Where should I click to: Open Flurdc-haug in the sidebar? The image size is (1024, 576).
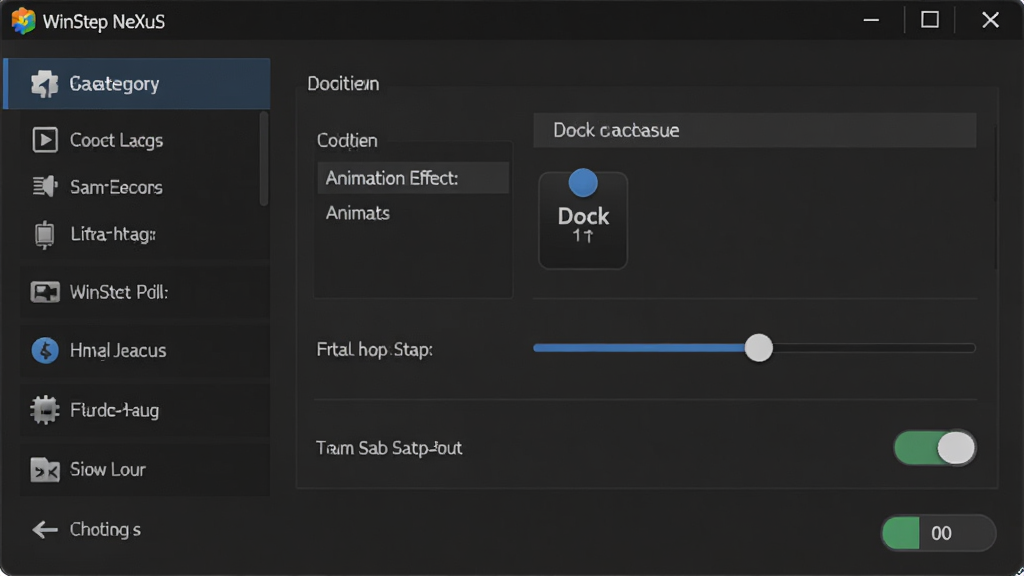click(145, 410)
